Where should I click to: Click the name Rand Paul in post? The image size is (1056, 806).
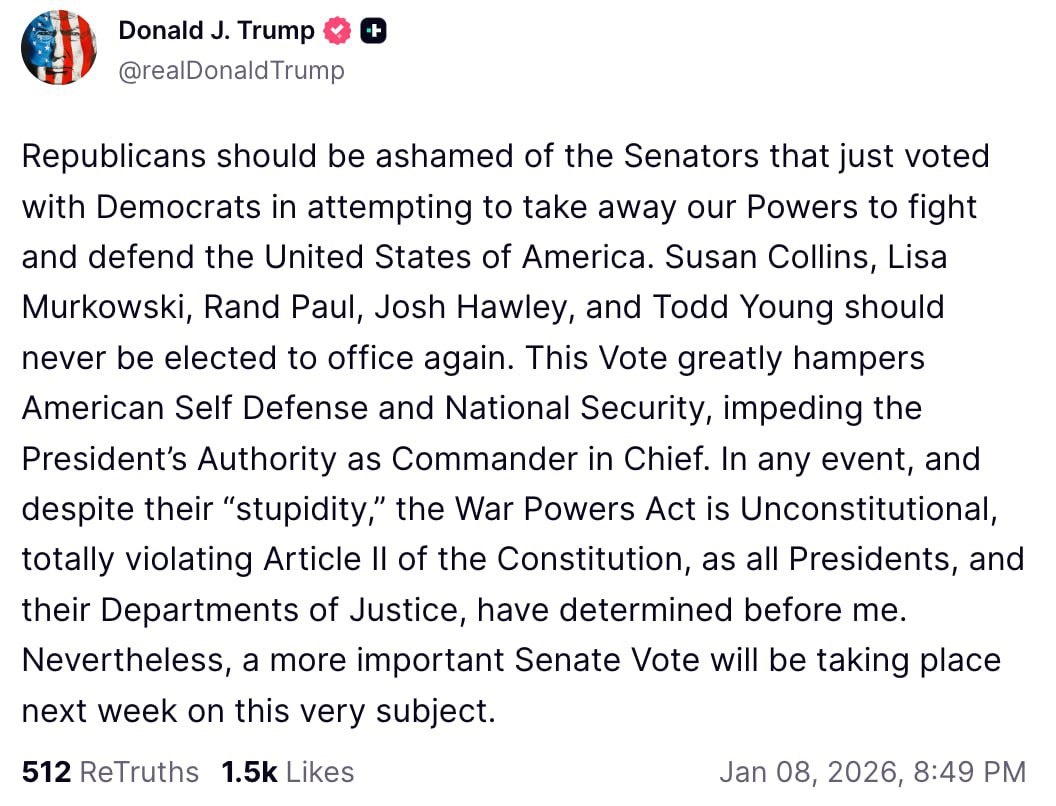click(x=279, y=308)
